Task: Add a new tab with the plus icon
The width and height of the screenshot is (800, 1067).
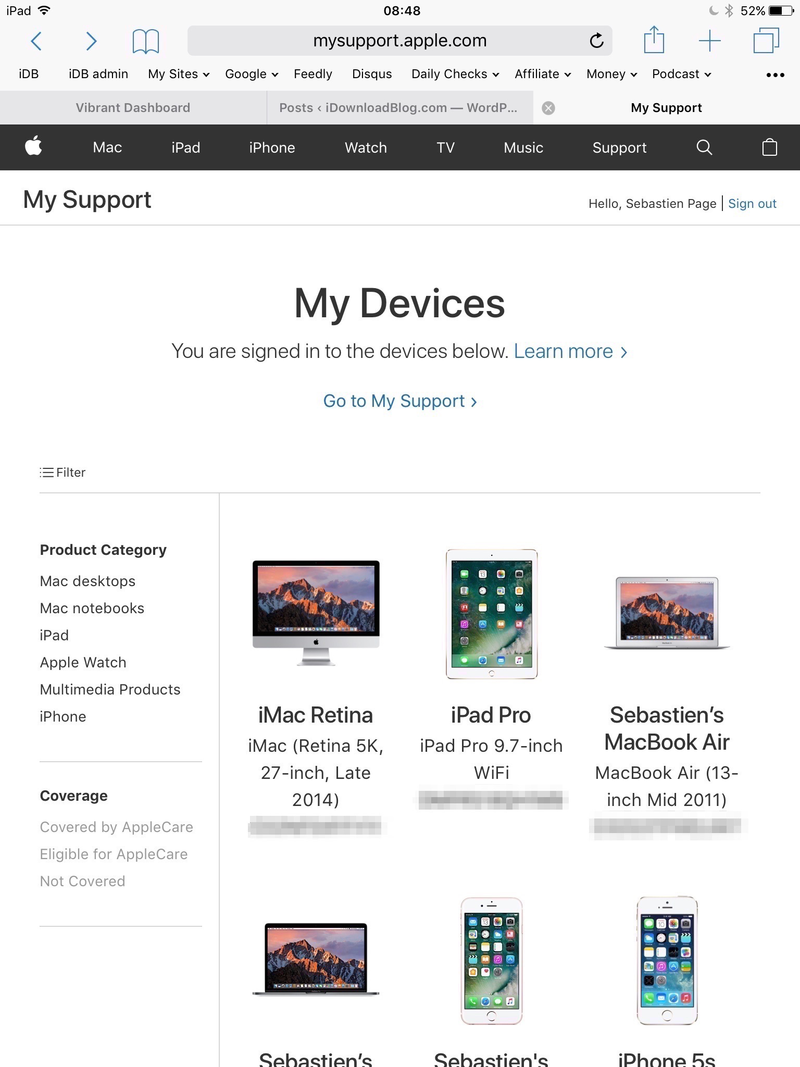Action: tap(710, 41)
